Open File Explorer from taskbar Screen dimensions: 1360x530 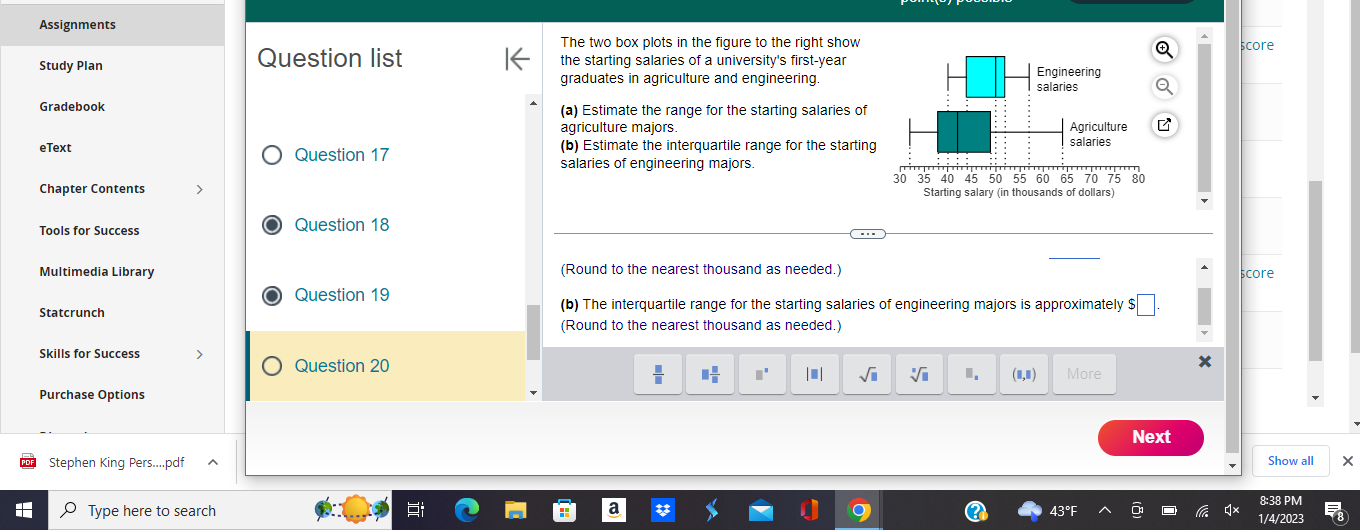[516, 511]
